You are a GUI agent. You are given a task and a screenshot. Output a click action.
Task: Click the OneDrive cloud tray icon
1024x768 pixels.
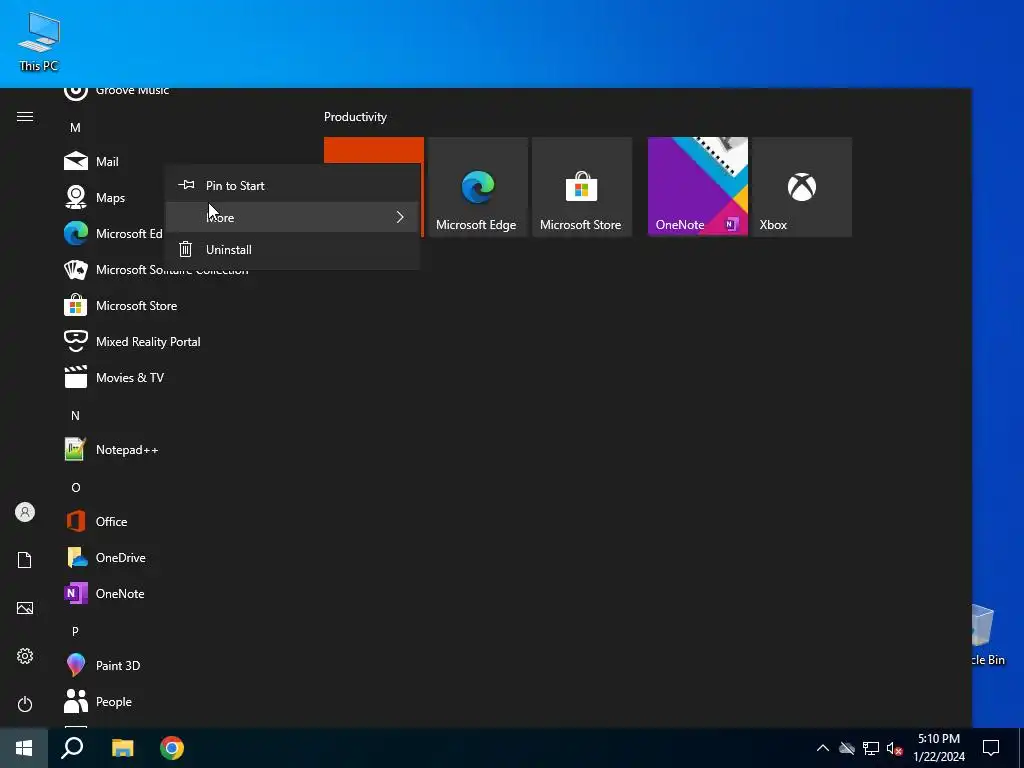847,748
